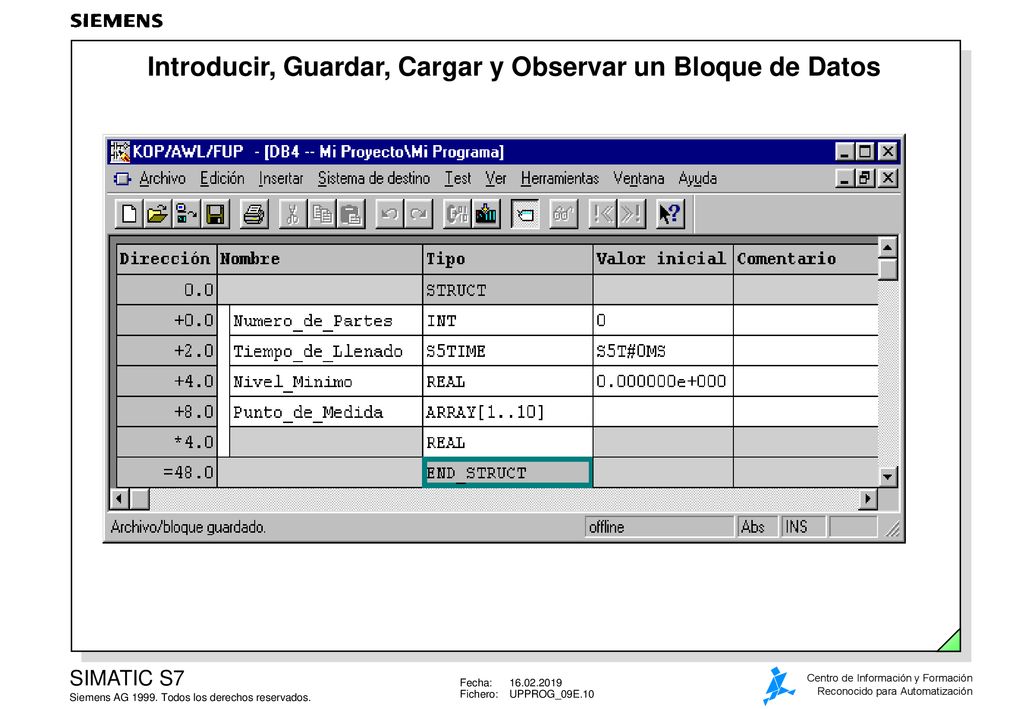The image size is (1024, 709).
Task: Edit the 0.000000e+000 initial value
Action: 663,381
